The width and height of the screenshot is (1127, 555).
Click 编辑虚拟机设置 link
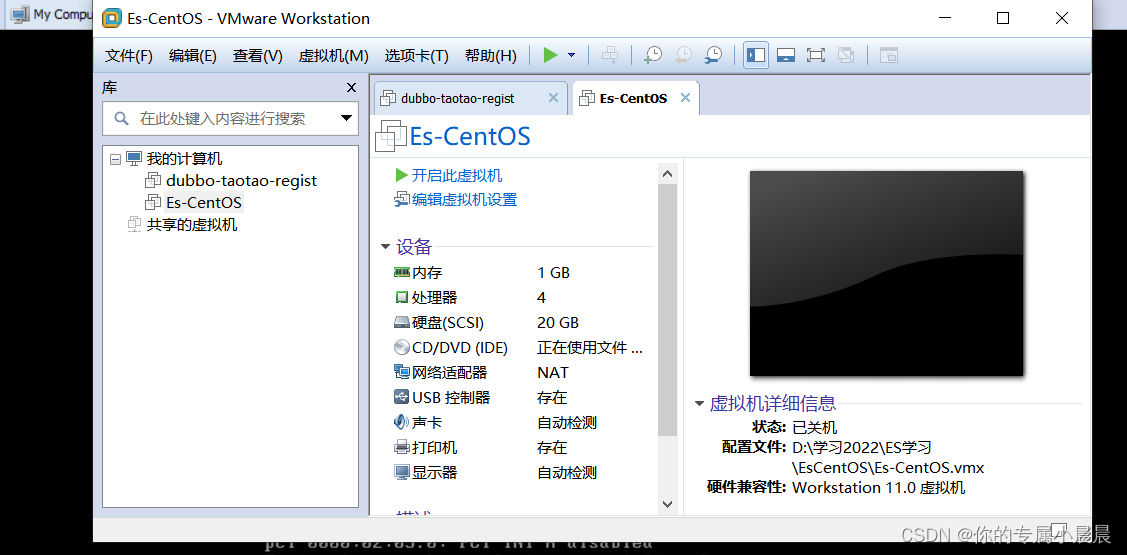[464, 200]
